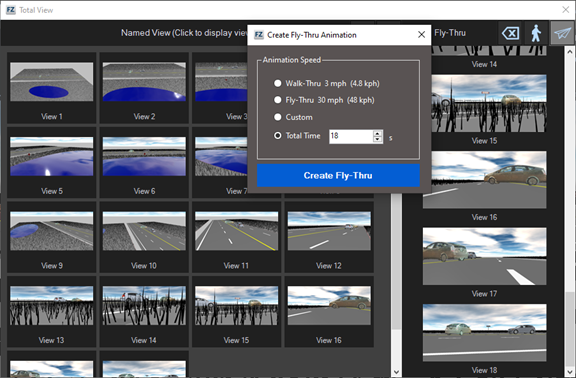Increase Total Time with up spinner arrow

tap(378, 133)
